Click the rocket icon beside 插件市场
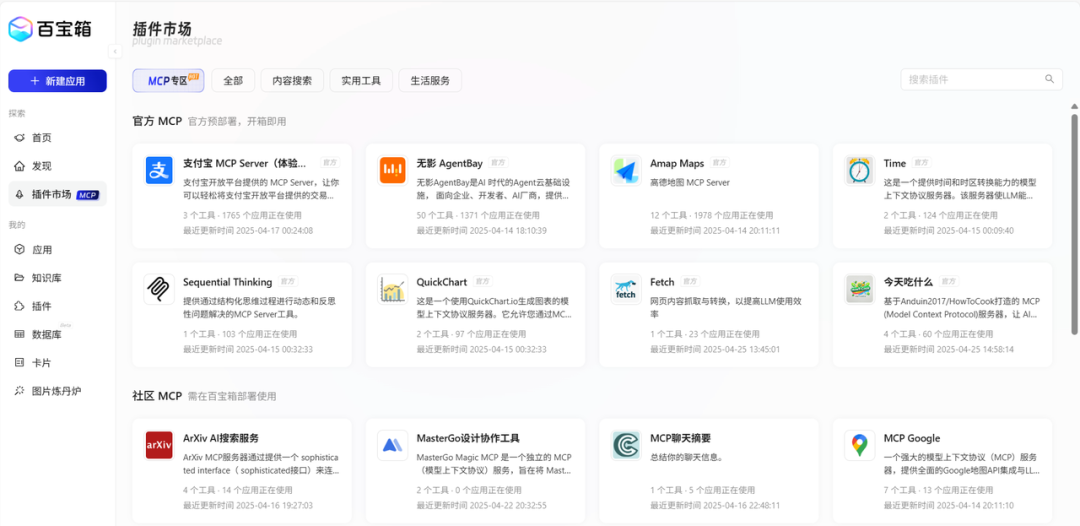The height and width of the screenshot is (526, 1080). click(19, 194)
